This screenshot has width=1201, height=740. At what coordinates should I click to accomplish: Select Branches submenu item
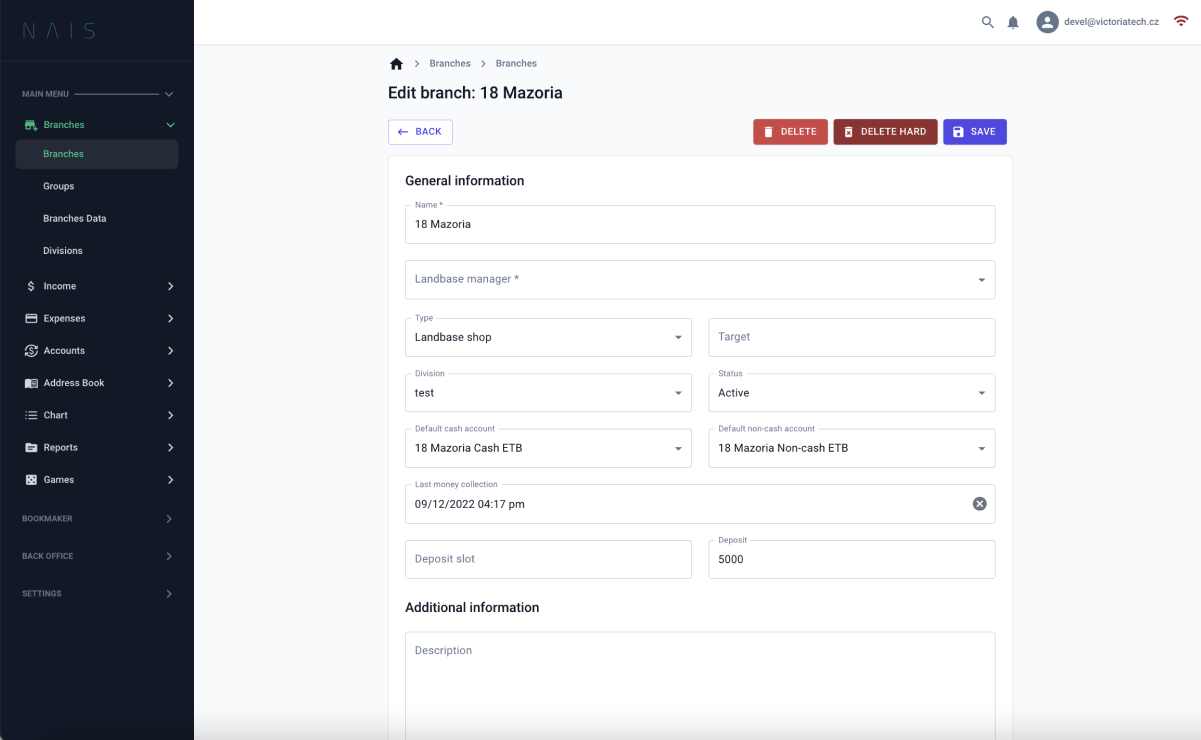97,154
